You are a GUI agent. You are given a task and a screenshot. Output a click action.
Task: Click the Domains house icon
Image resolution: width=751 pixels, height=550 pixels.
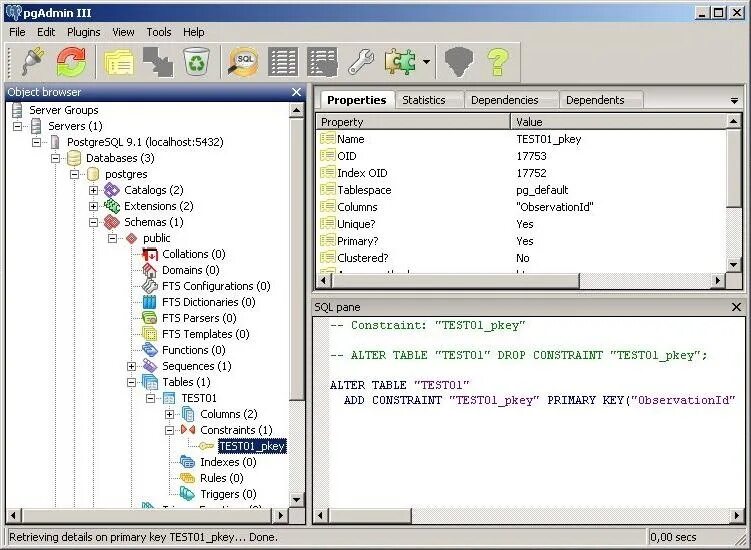pyautogui.click(x=150, y=270)
